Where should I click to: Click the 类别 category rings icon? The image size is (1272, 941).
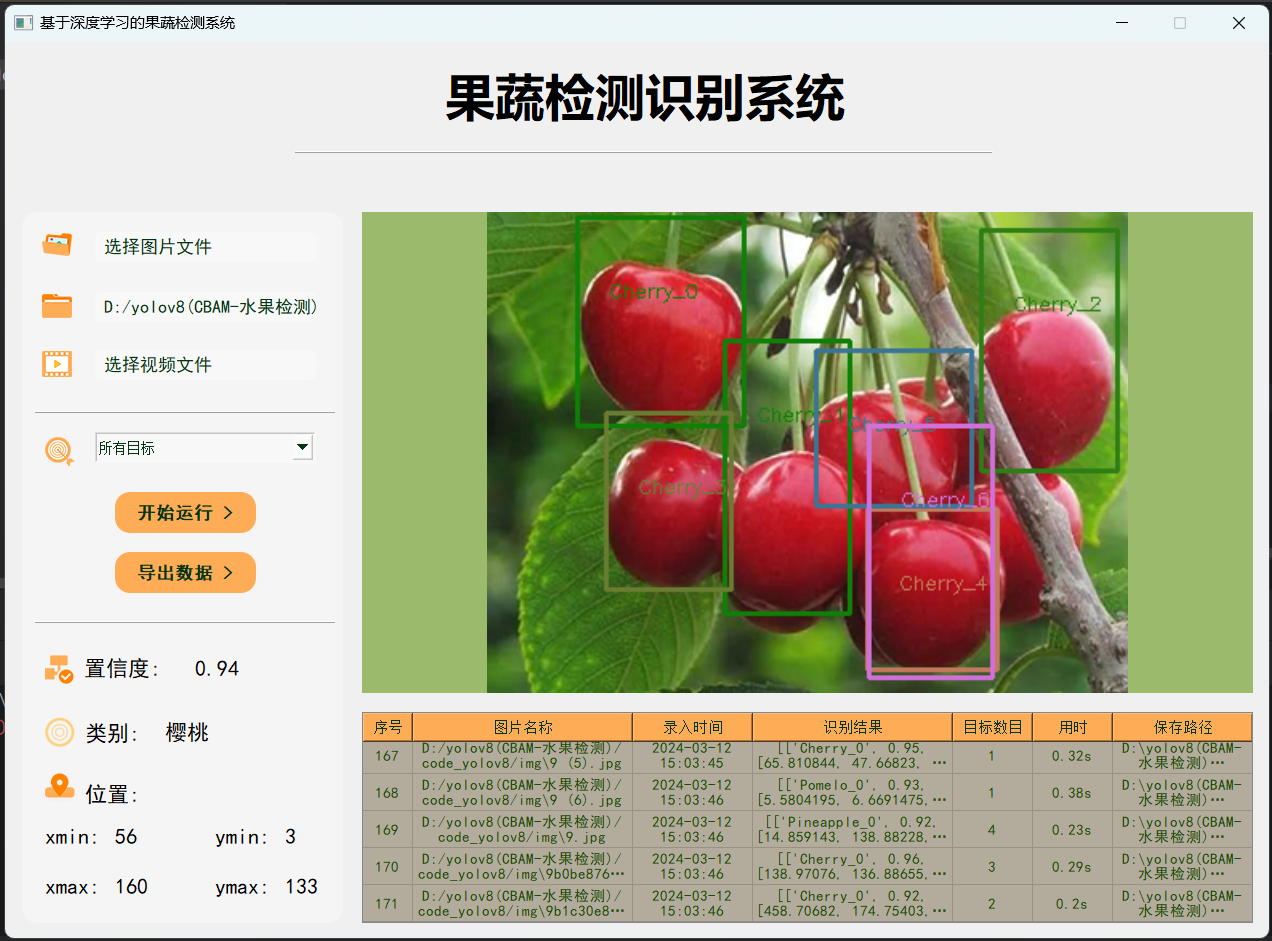click(57, 732)
